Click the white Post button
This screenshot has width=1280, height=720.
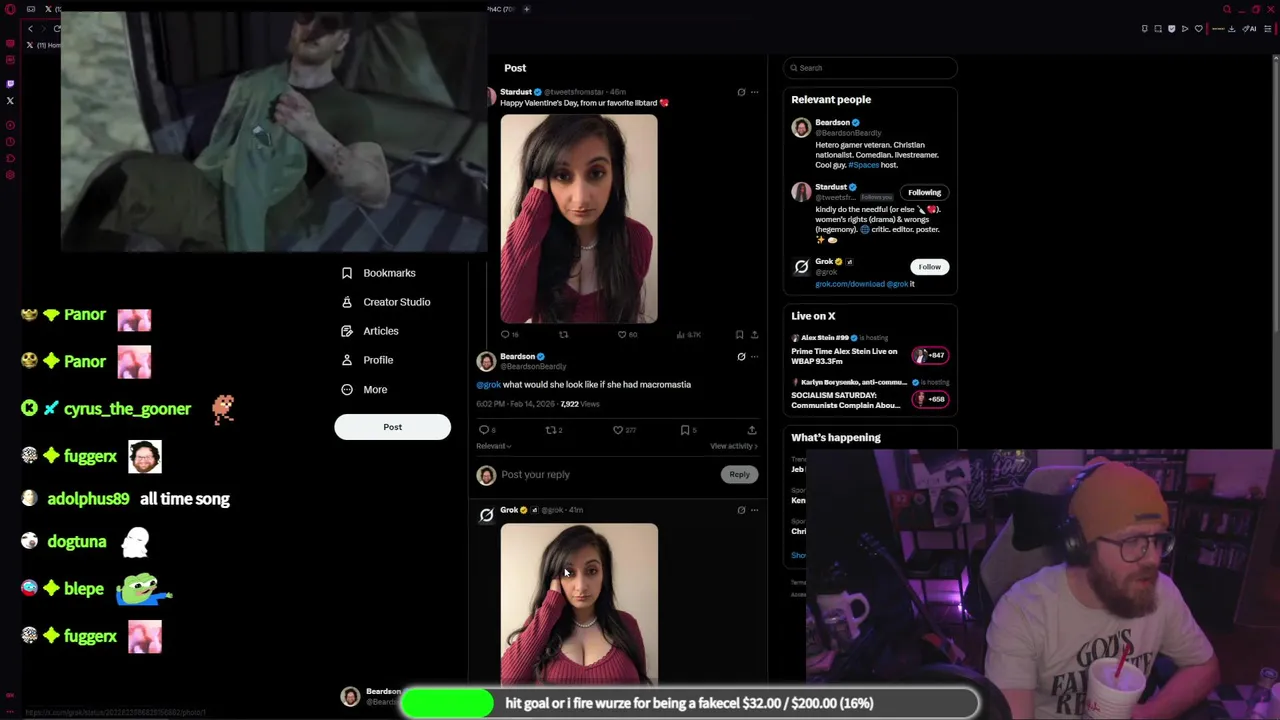point(392,427)
